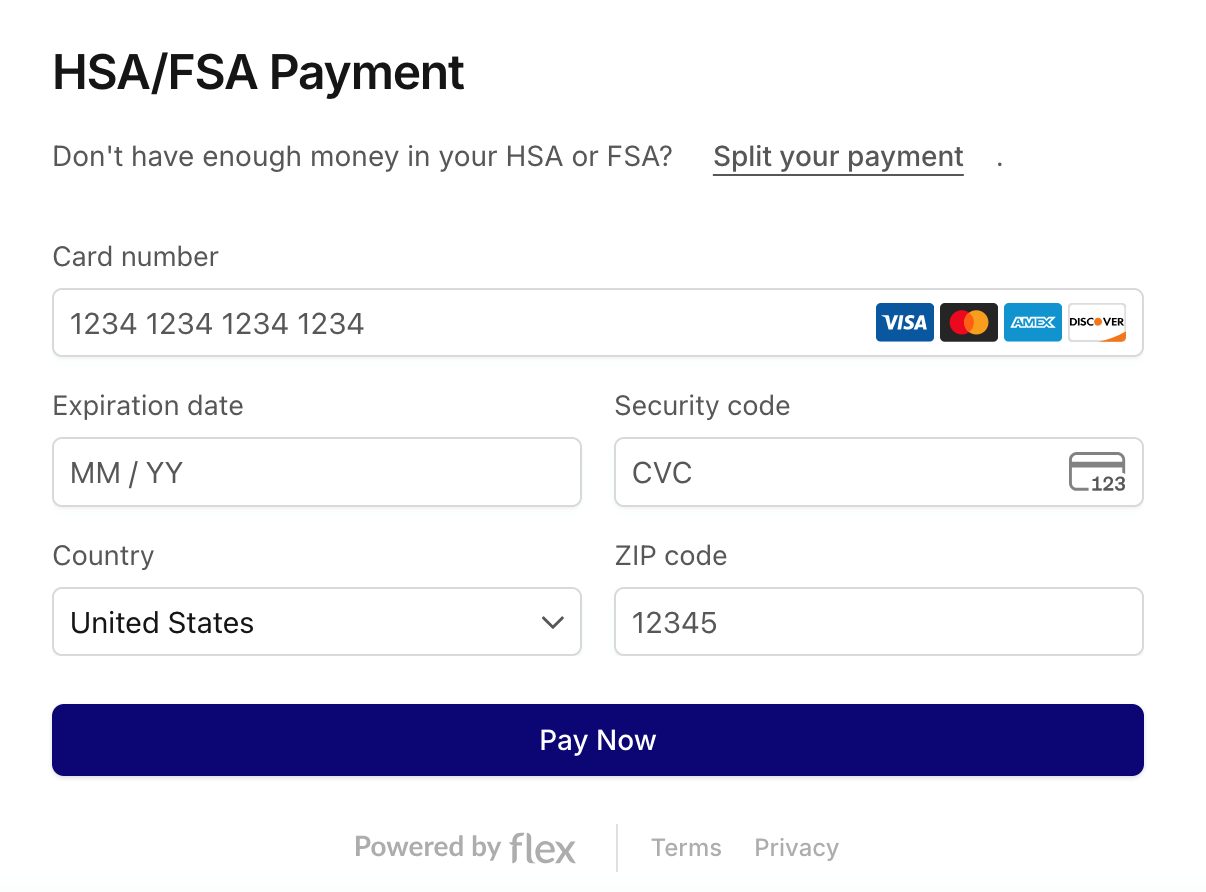This screenshot has height=892, width=1206.
Task: Open the Terms link
Action: (686, 848)
